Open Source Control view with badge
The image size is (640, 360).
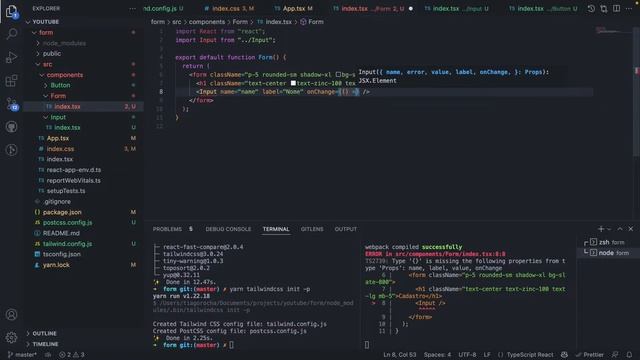pos(11,104)
